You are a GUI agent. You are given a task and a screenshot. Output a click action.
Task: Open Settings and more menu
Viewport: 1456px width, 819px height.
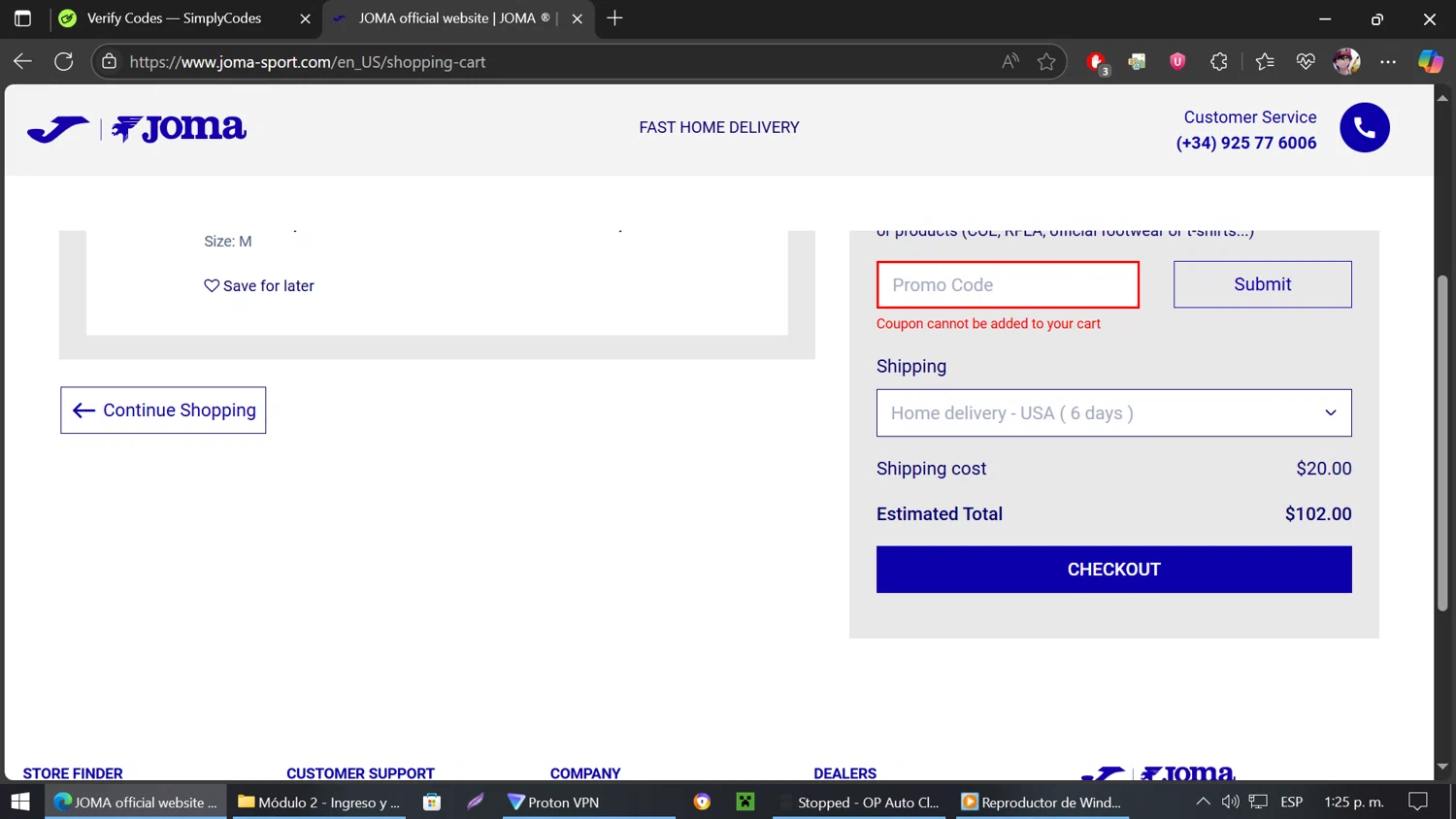pyautogui.click(x=1388, y=61)
